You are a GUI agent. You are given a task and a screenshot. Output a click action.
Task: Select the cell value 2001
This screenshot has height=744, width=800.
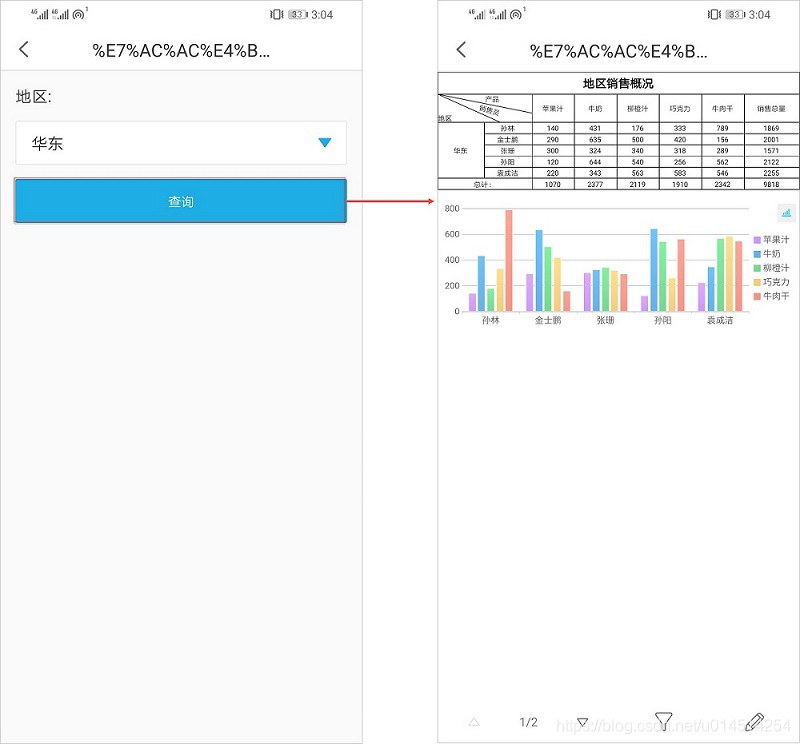(x=771, y=139)
